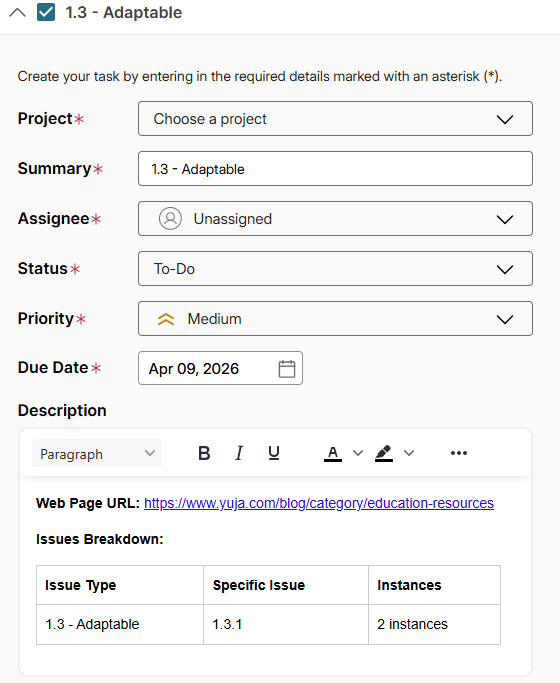560x683 pixels.
Task: Open the yuja.com education-resources link
Action: pos(319,503)
